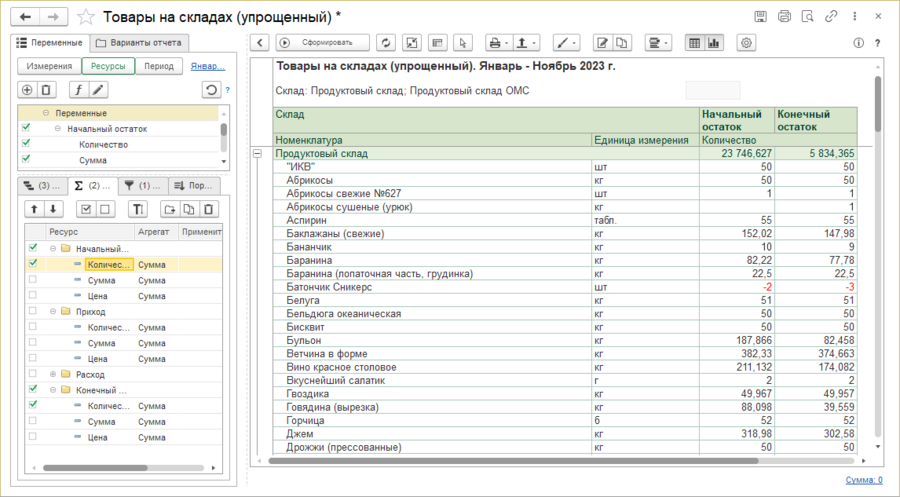
Task: Collapse the Приход folder
Action: coord(53,312)
